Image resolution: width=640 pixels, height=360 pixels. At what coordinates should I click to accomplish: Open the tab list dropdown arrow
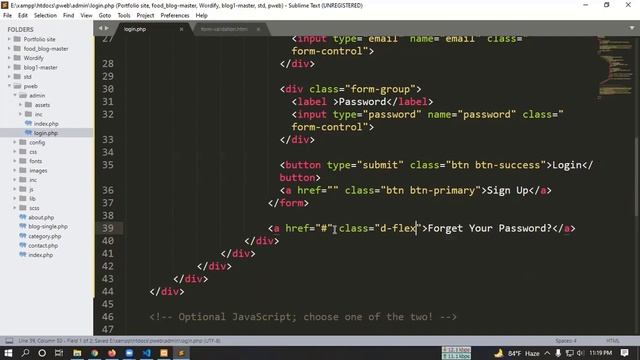tap(632, 28)
